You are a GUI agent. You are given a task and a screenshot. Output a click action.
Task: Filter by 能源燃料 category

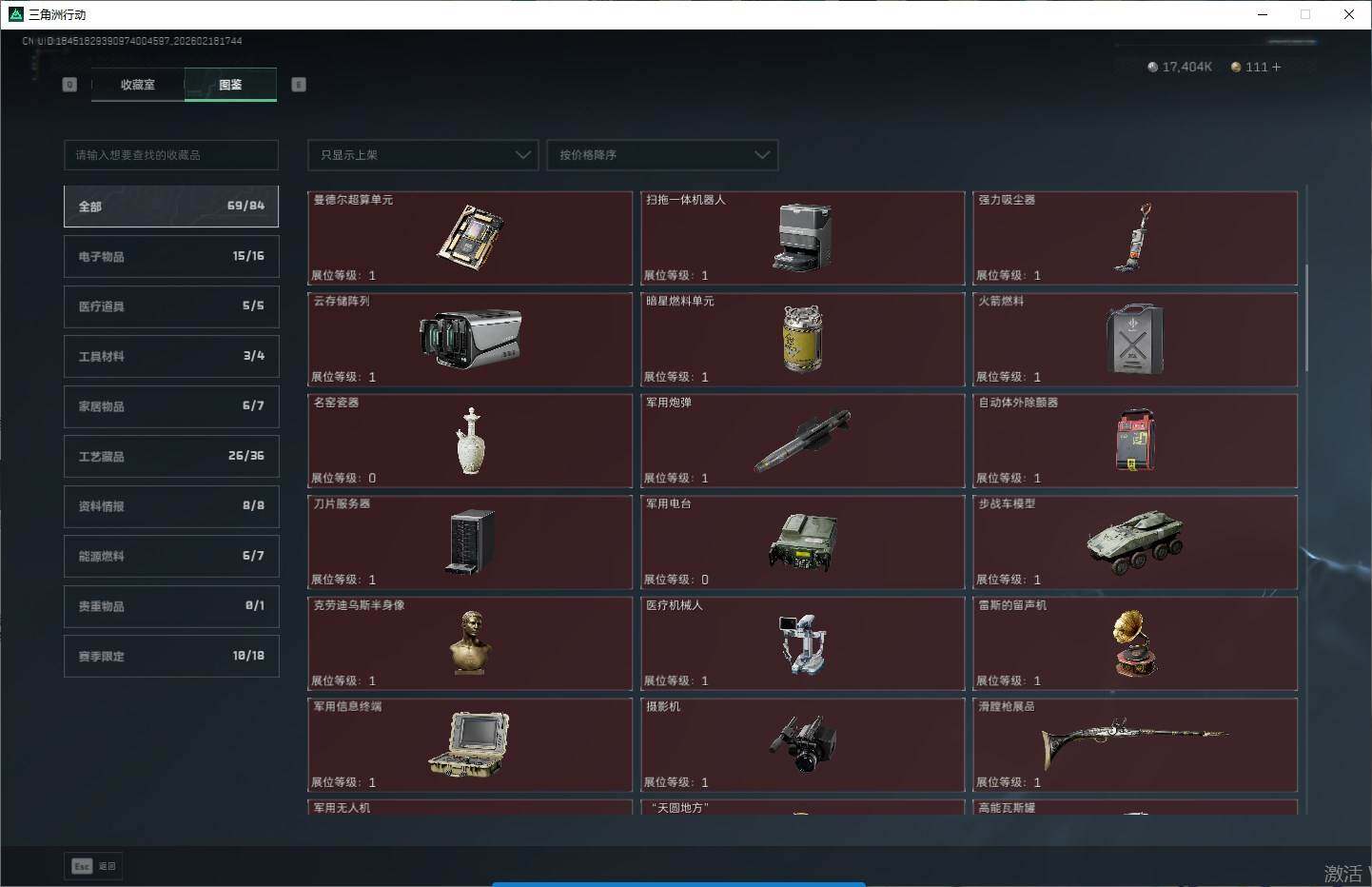[x=171, y=557]
